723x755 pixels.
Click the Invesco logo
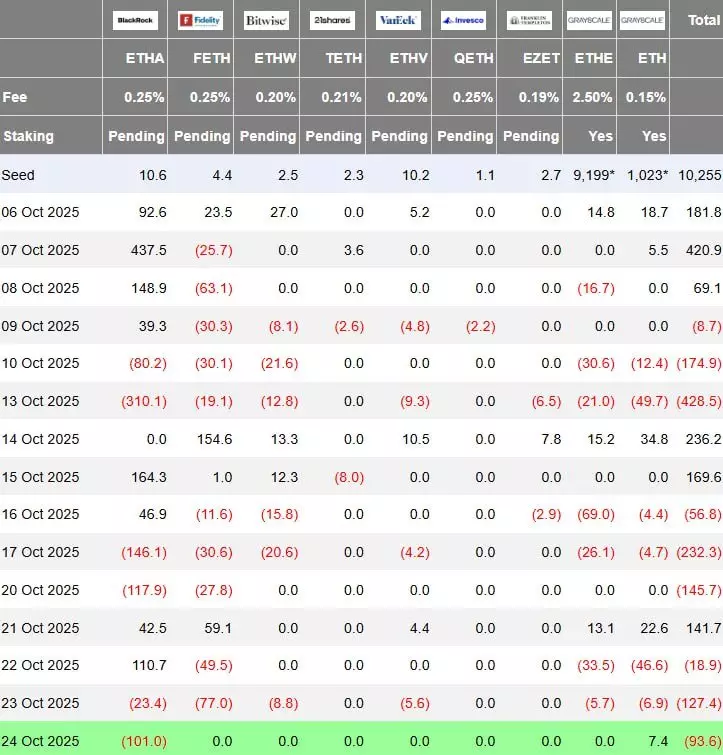click(x=464, y=20)
